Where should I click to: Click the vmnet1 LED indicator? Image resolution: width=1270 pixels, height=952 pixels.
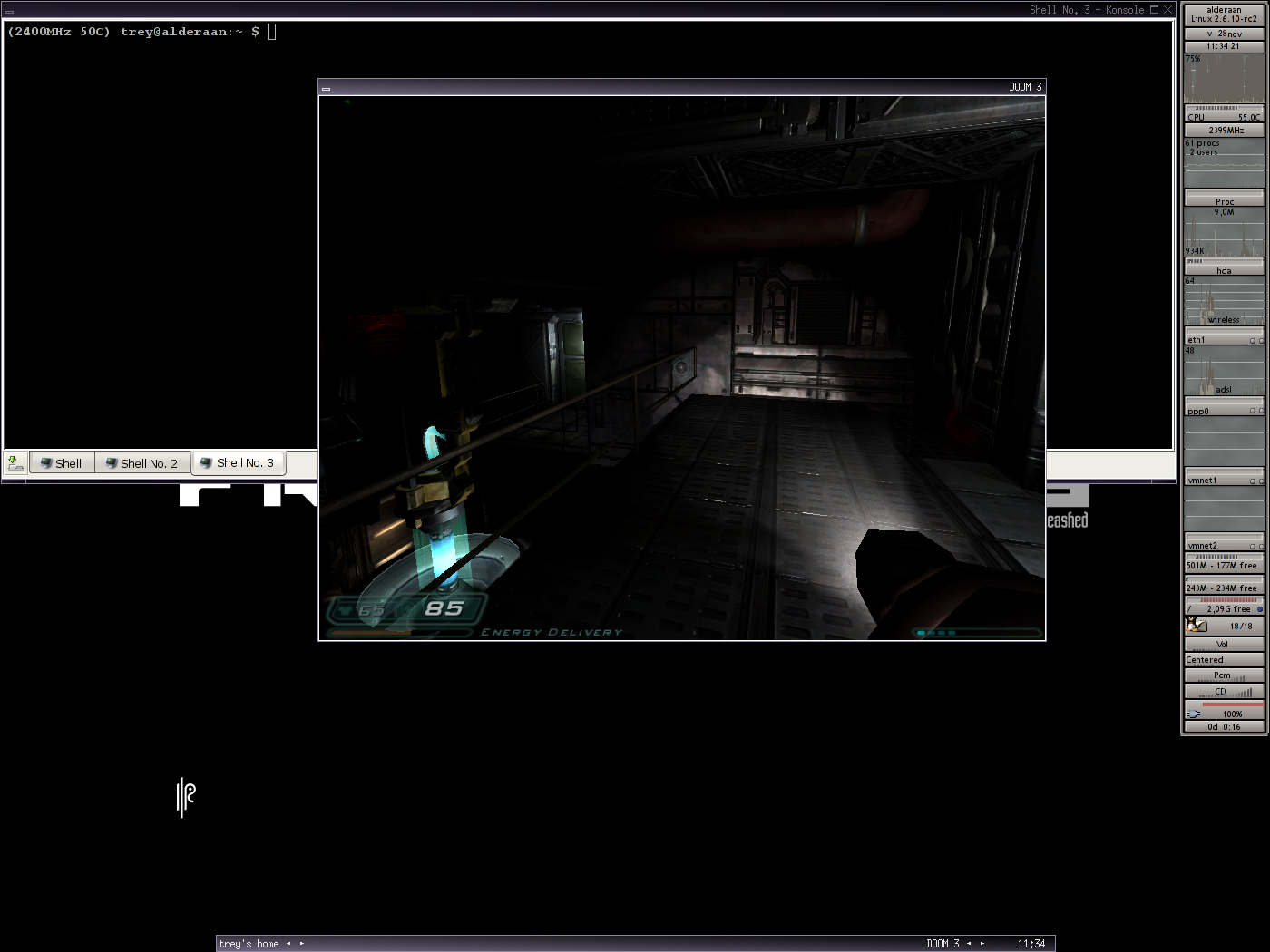click(x=1252, y=481)
